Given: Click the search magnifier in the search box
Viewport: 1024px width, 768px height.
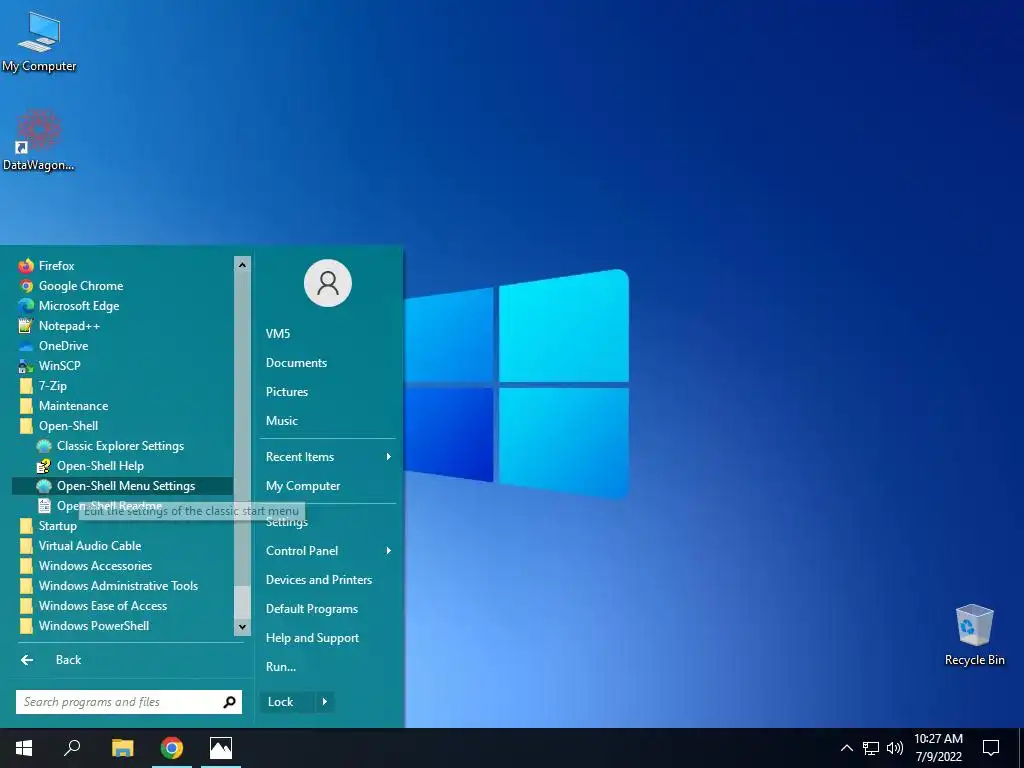Looking at the screenshot, I should point(229,702).
